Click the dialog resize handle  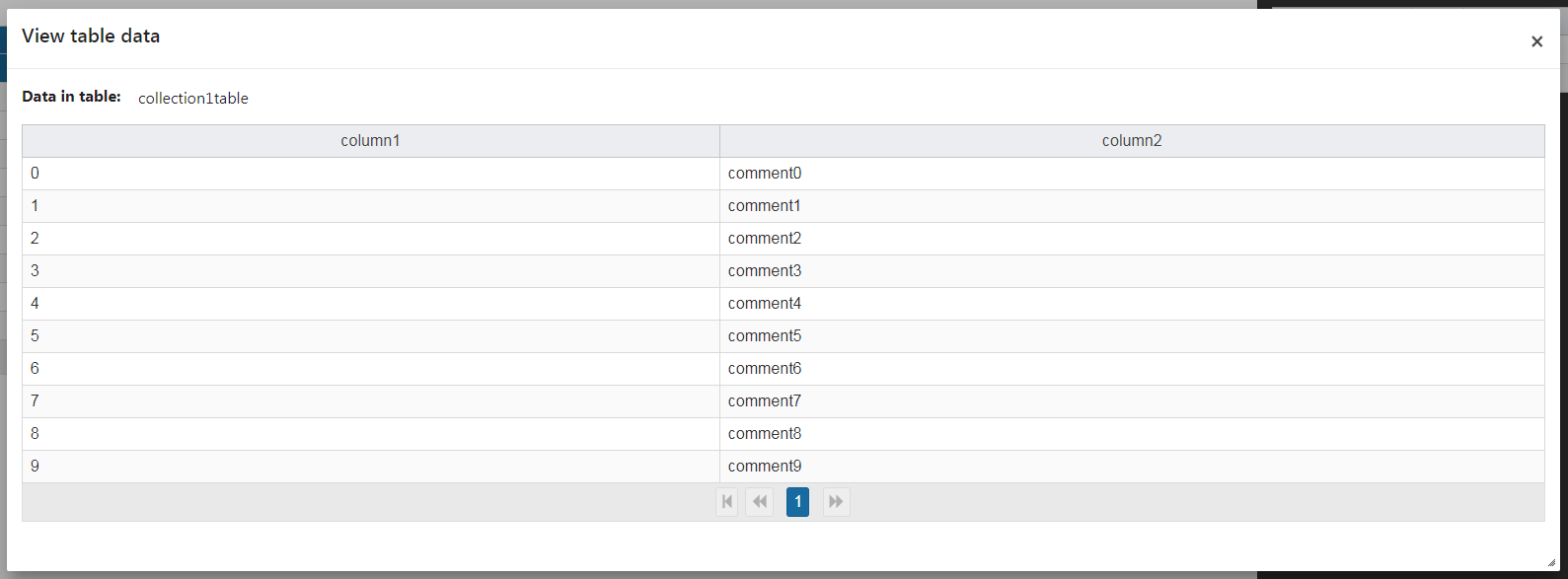tap(1551, 562)
